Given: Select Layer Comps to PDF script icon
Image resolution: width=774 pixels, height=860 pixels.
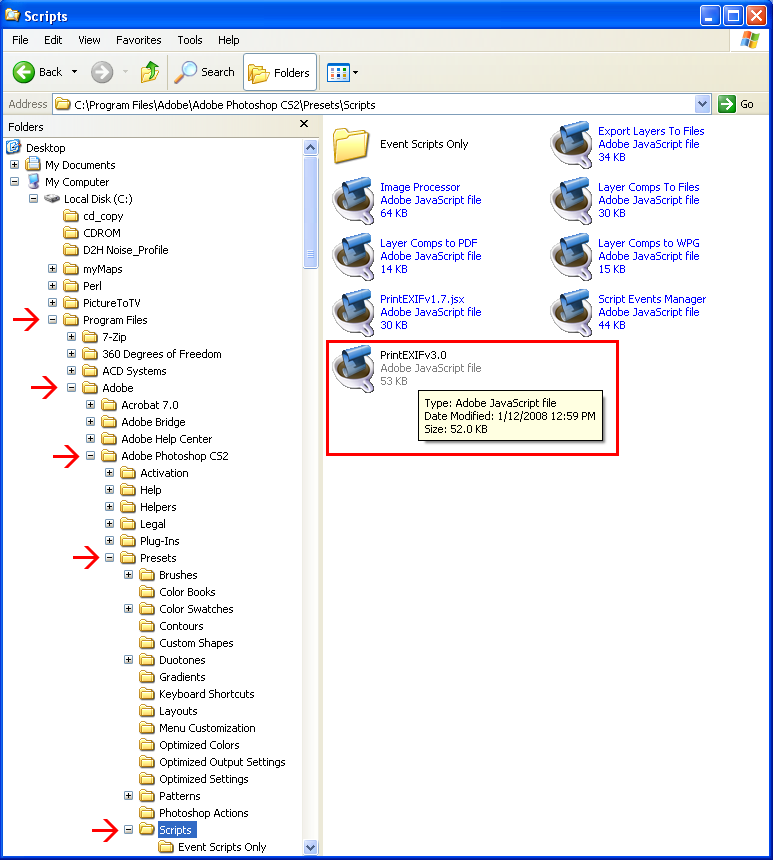Looking at the screenshot, I should (354, 256).
